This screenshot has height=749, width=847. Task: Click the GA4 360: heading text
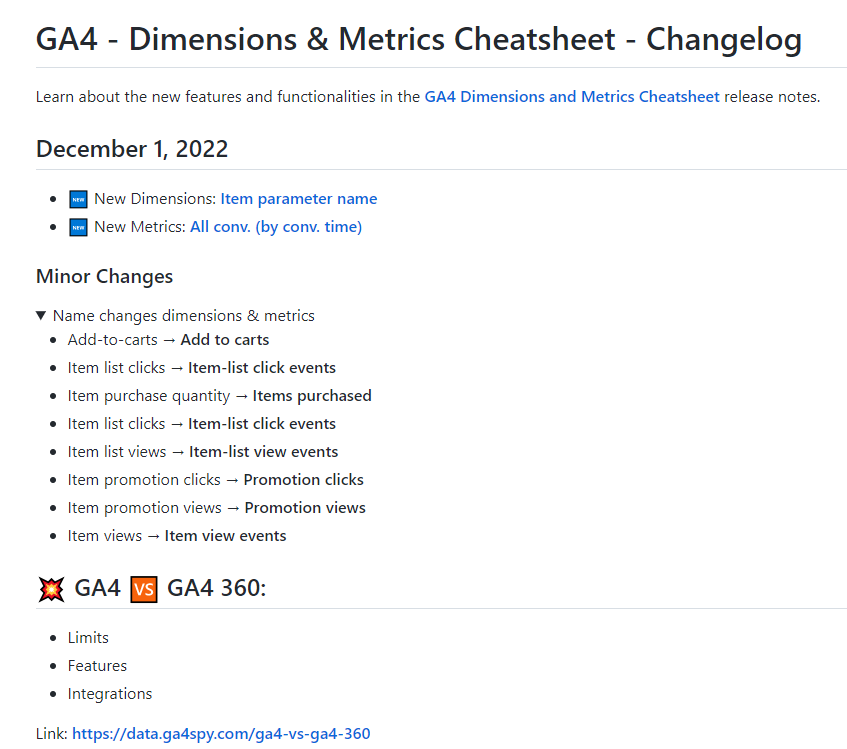pyautogui.click(x=217, y=589)
